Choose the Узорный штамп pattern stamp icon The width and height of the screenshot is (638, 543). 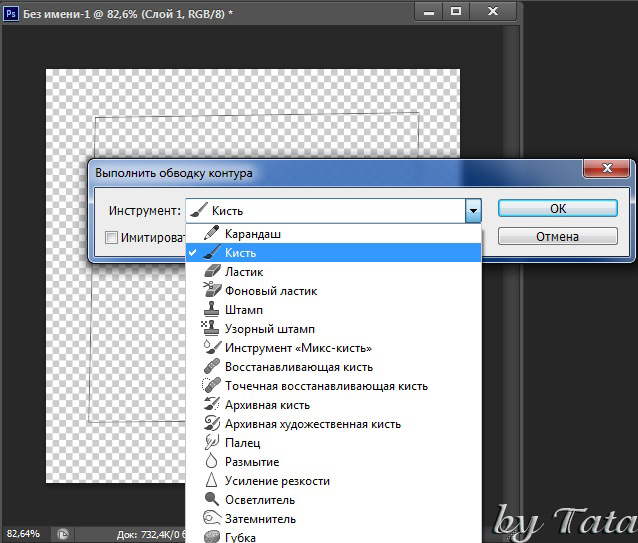[210, 328]
